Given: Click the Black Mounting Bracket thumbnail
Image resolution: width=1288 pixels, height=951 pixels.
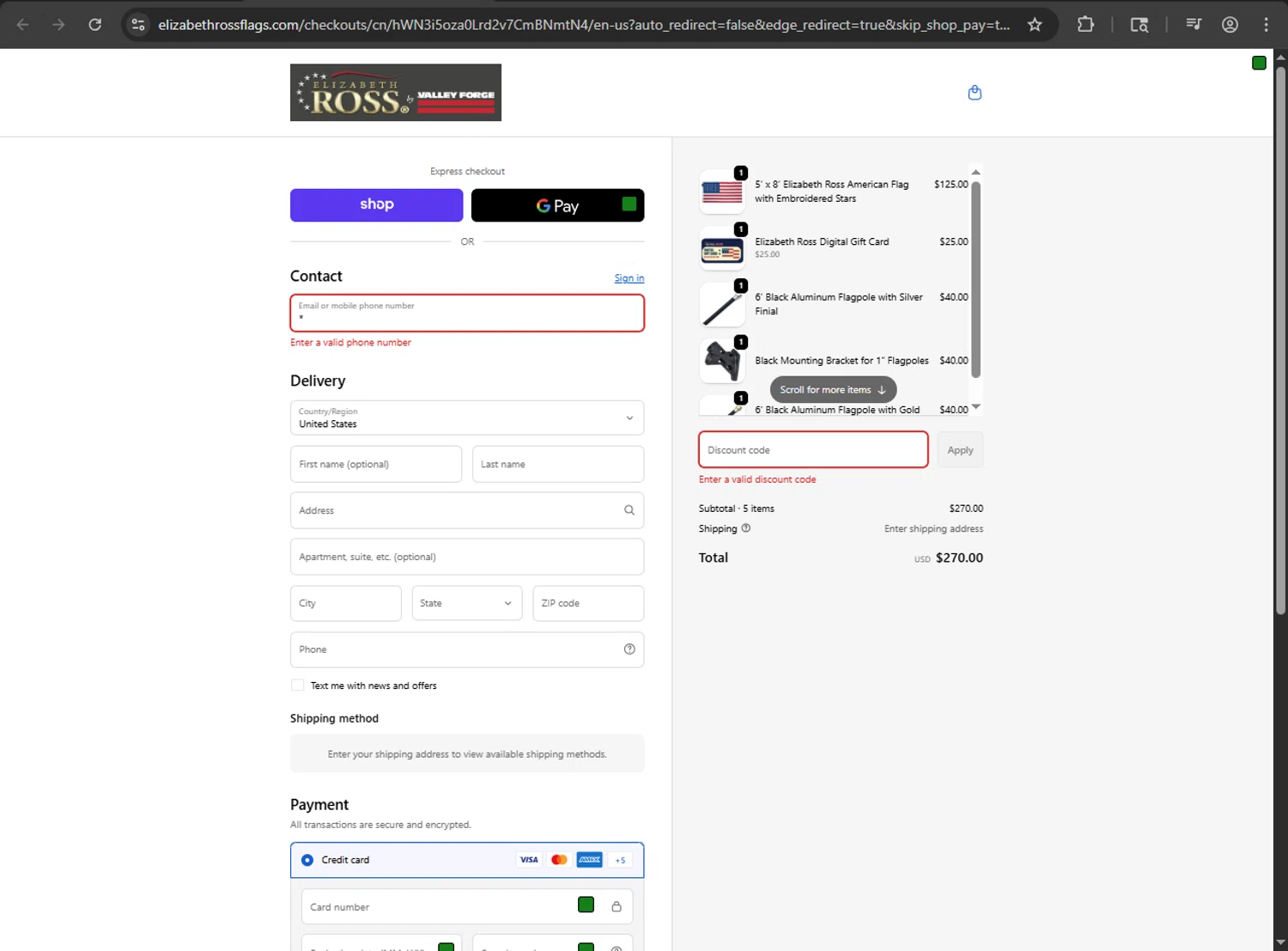Looking at the screenshot, I should tap(722, 361).
